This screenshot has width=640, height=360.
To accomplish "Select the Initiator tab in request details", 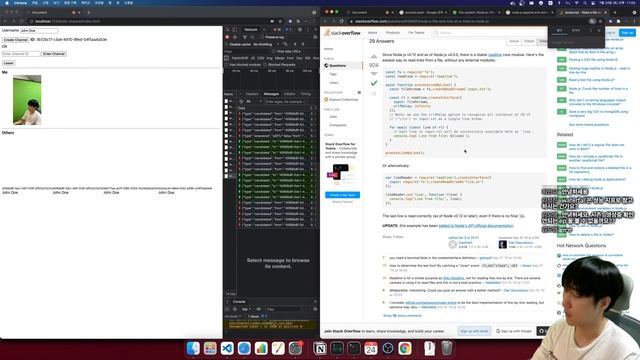I will click(x=289, y=94).
